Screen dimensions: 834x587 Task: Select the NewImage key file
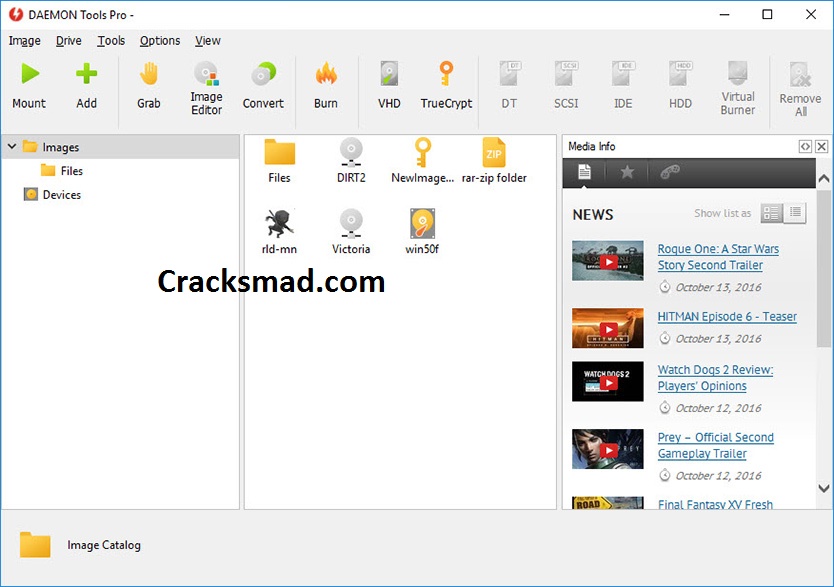pyautogui.click(x=423, y=152)
